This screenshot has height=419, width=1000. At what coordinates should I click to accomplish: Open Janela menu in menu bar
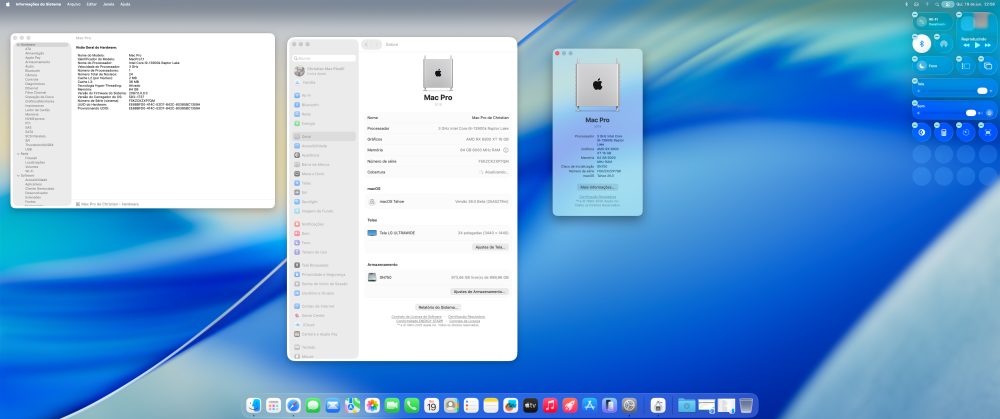coord(108,4)
